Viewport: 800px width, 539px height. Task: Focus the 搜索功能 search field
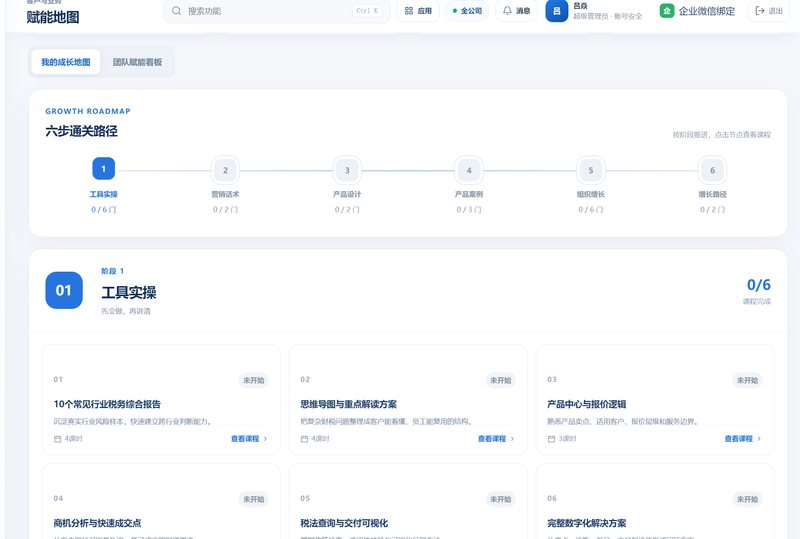point(277,11)
